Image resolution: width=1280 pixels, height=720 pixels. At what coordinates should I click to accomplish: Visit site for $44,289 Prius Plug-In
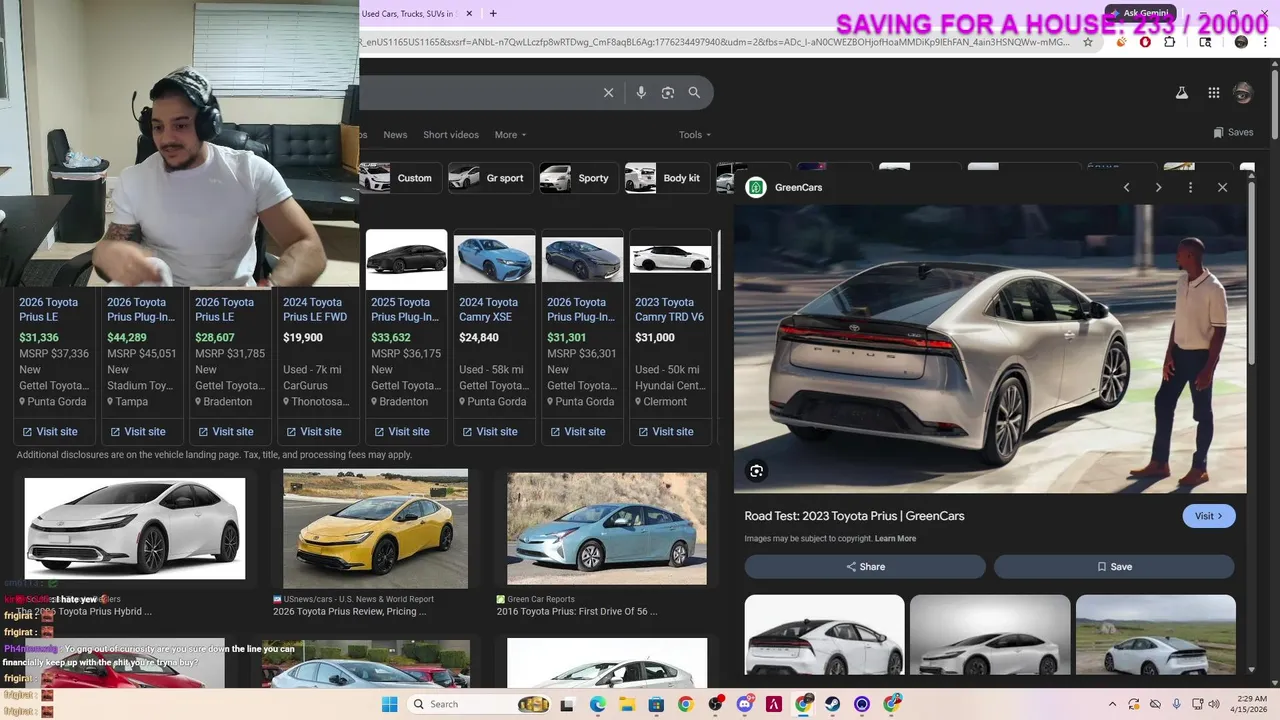[138, 432]
